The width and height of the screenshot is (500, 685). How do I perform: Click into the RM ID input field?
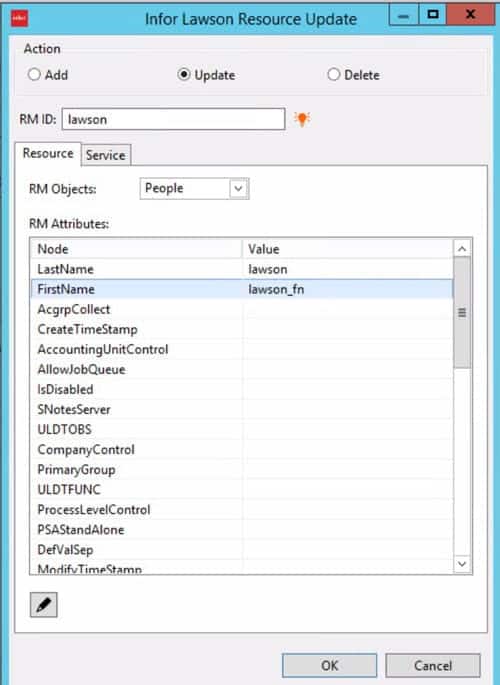click(173, 119)
